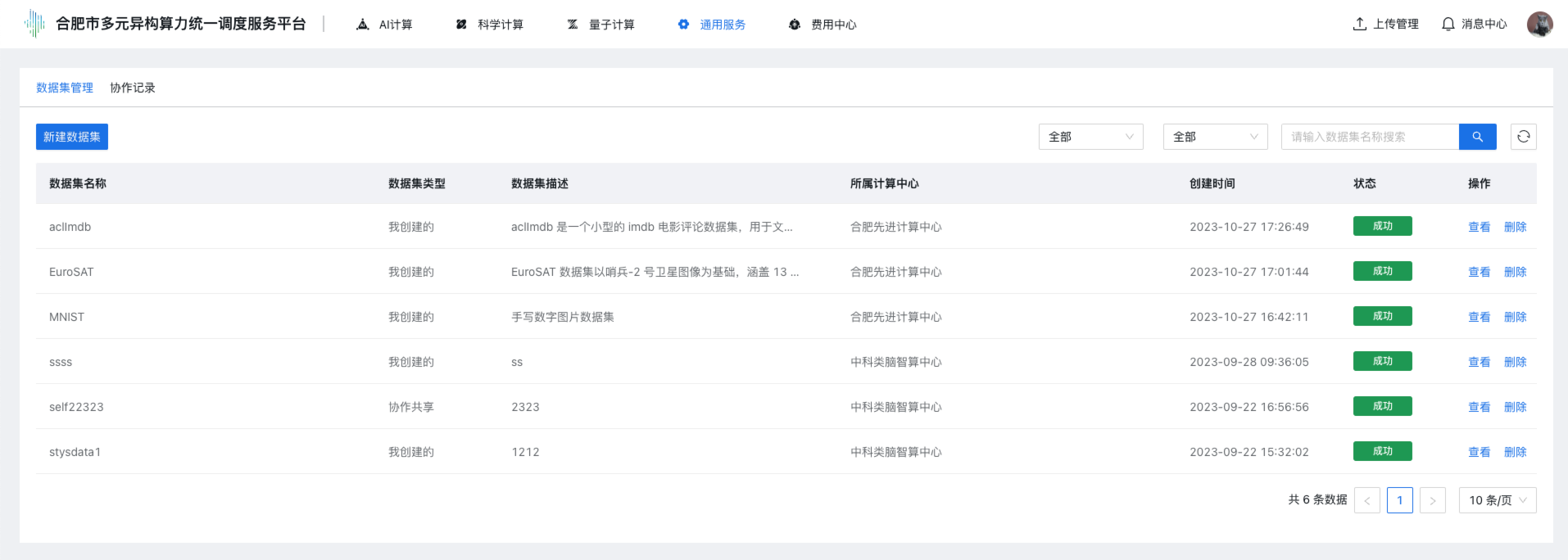Open the 10 条/页 page size dropdown

[x=1497, y=500]
